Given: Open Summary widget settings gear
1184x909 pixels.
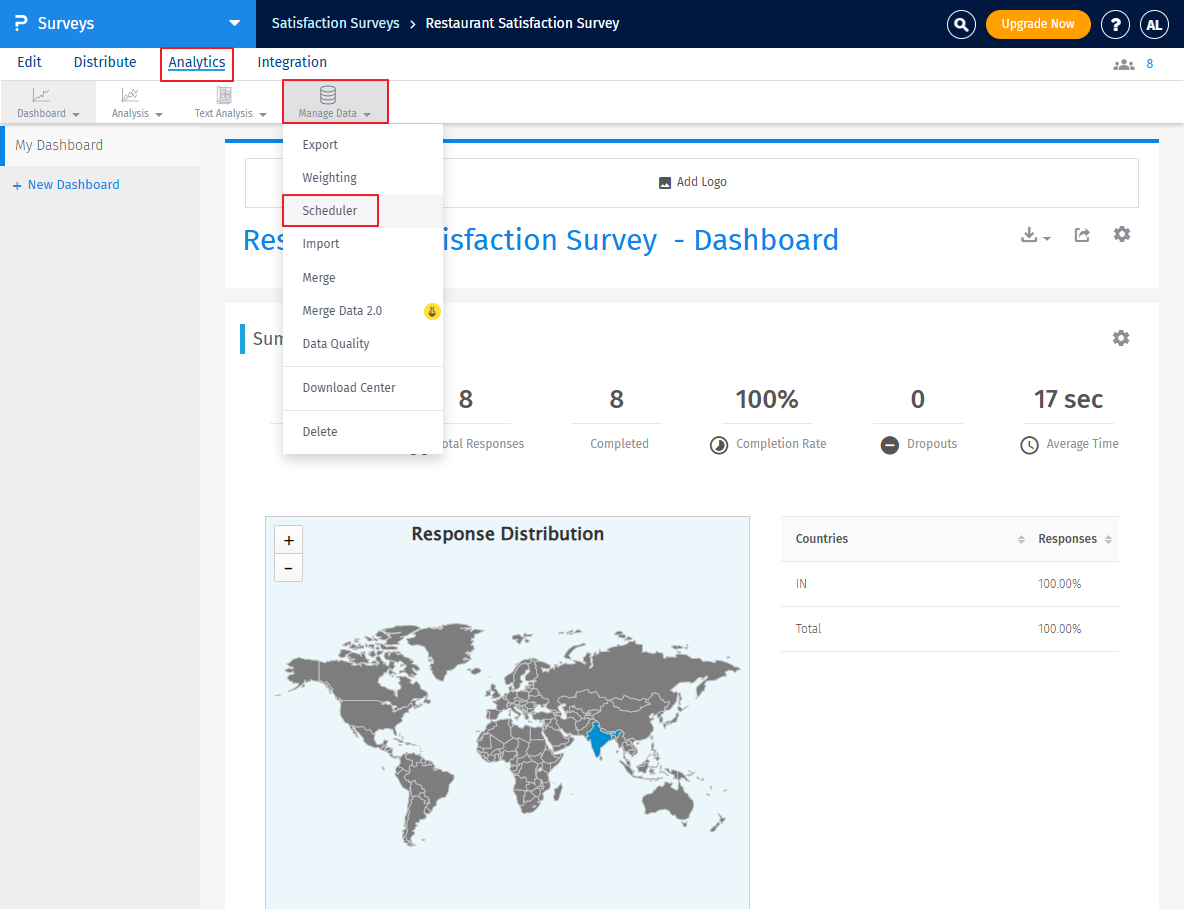Looking at the screenshot, I should [x=1121, y=338].
